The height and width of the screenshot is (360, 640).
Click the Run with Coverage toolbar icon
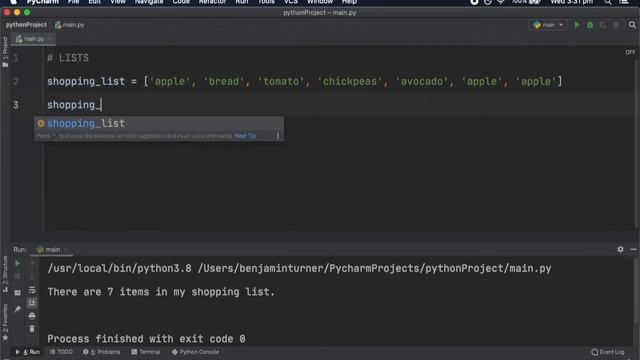pos(603,25)
